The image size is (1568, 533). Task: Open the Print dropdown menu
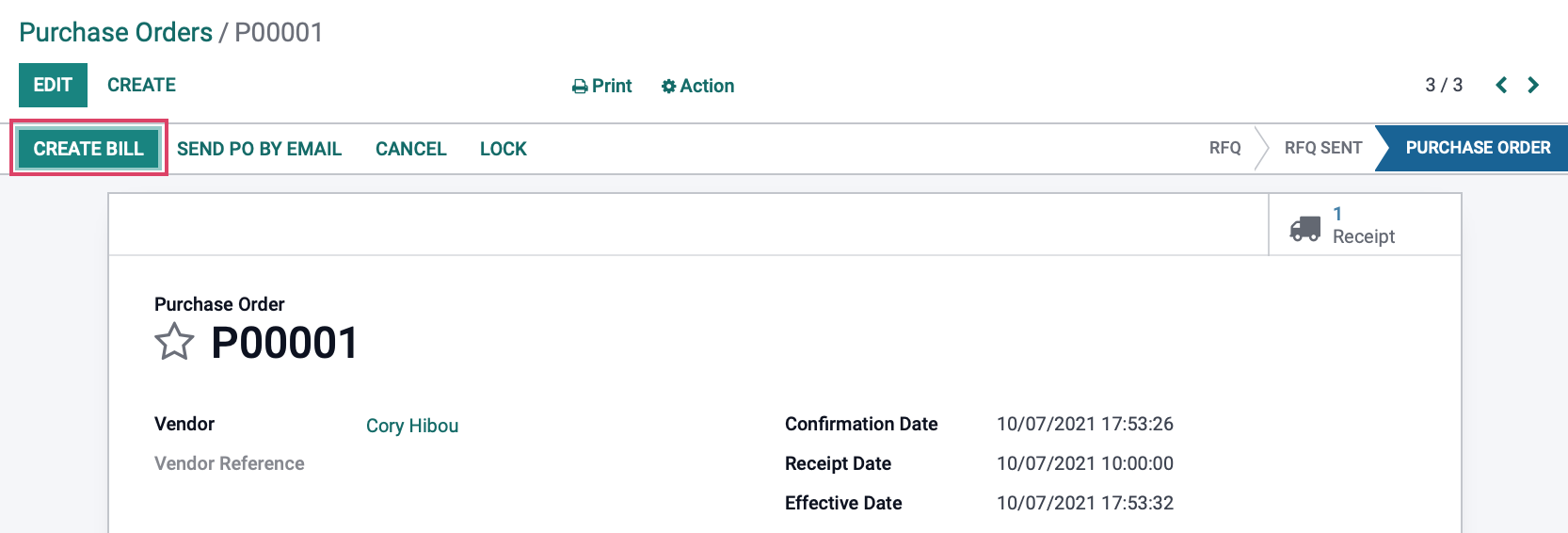(602, 86)
